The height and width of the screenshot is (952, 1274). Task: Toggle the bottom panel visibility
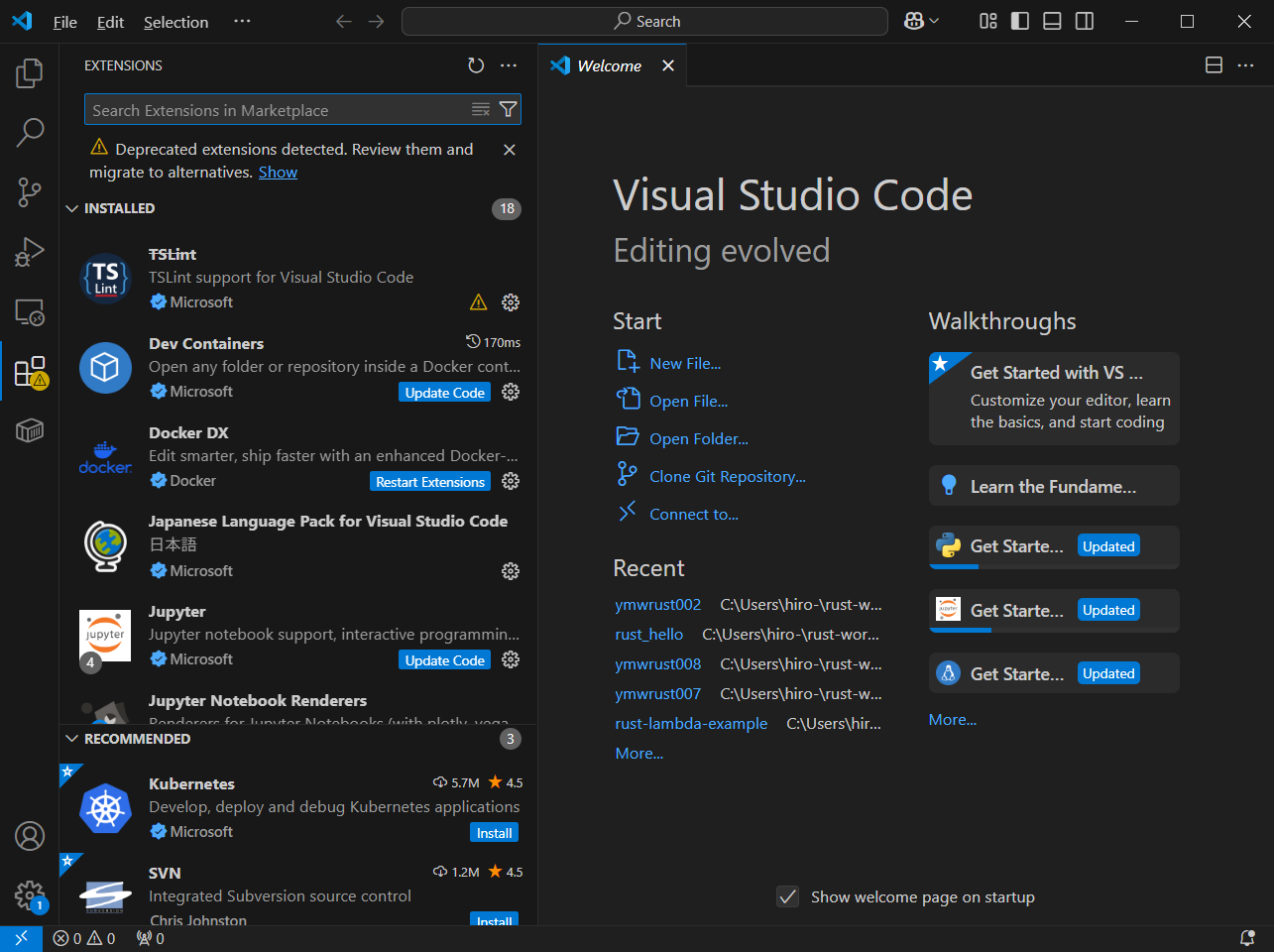coord(1052,22)
